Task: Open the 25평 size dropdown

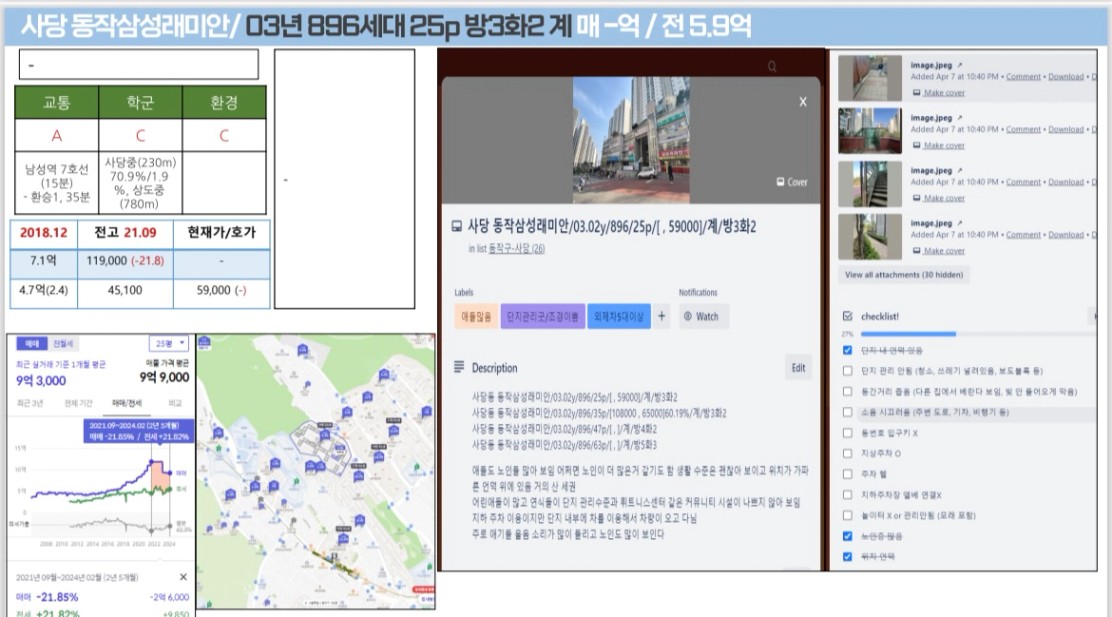Action: [x=169, y=343]
